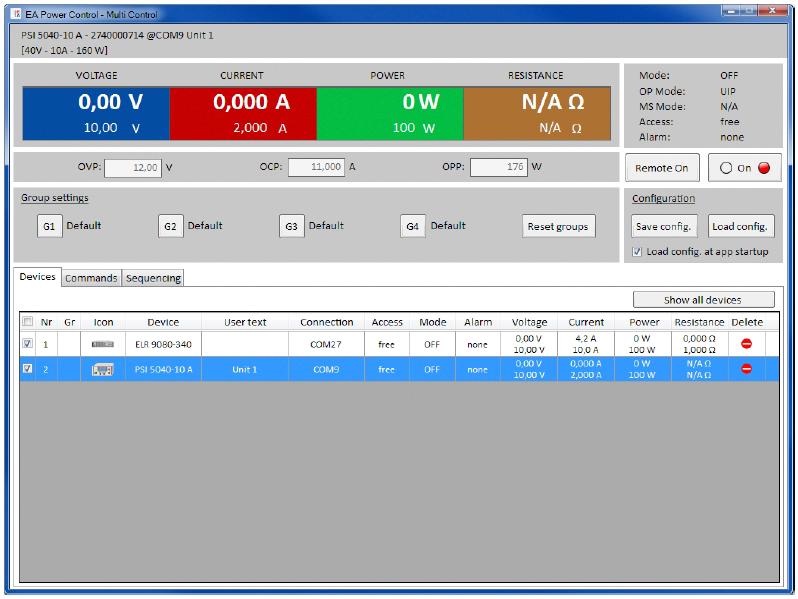Toggle Load config. at app startup checkbox
Viewport: 798px width, 599px height.
pos(638,252)
